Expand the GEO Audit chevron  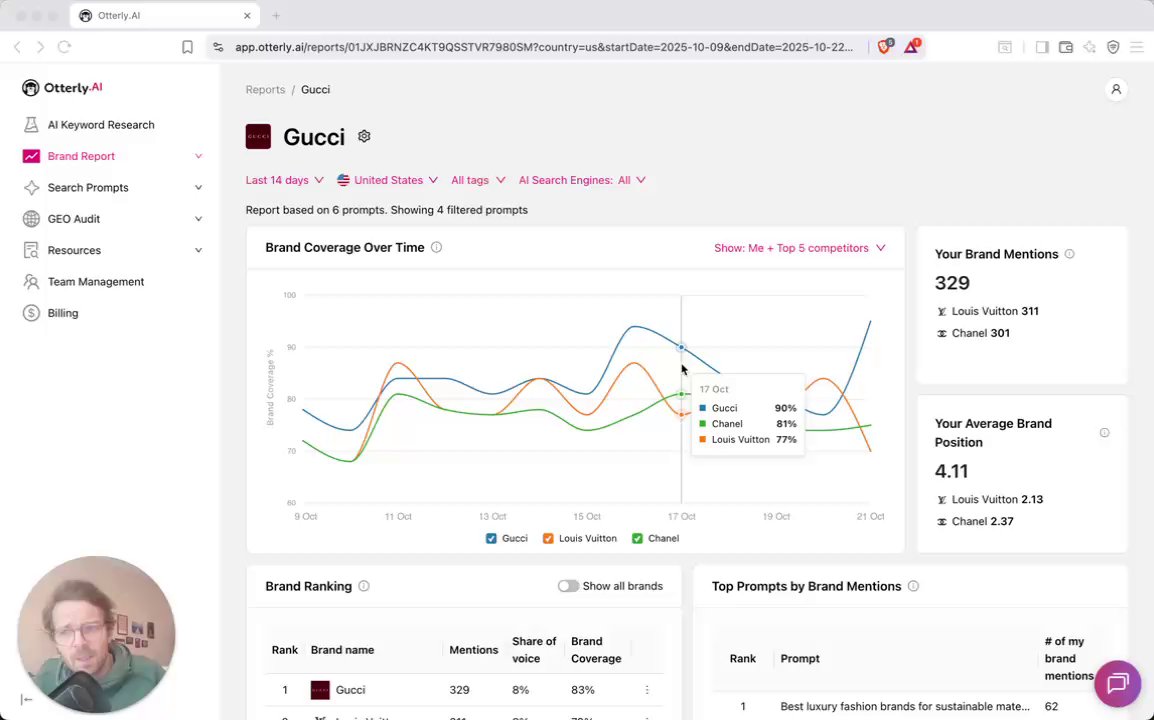pyautogui.click(x=198, y=219)
